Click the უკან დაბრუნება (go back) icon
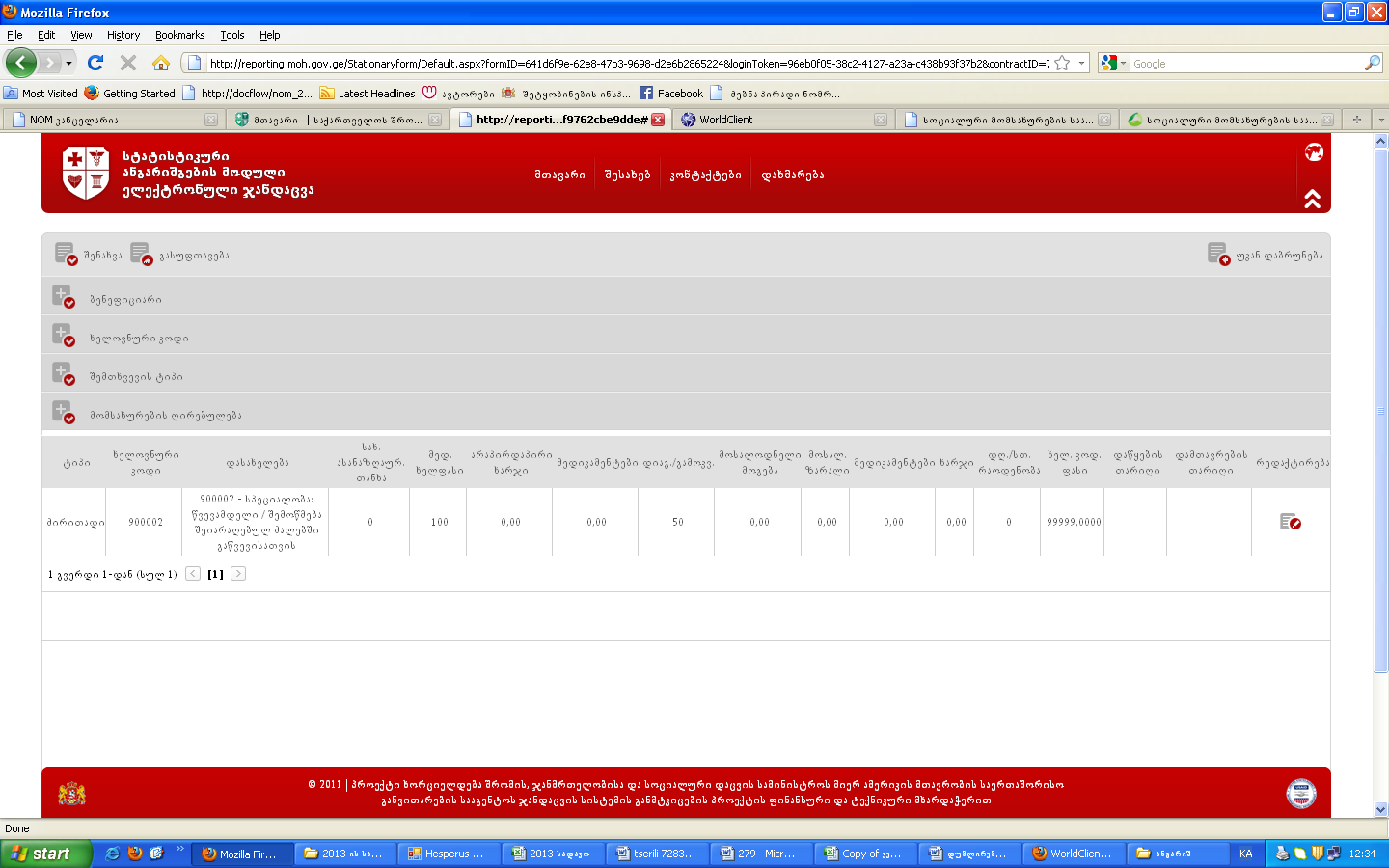1389x868 pixels. [x=1218, y=254]
